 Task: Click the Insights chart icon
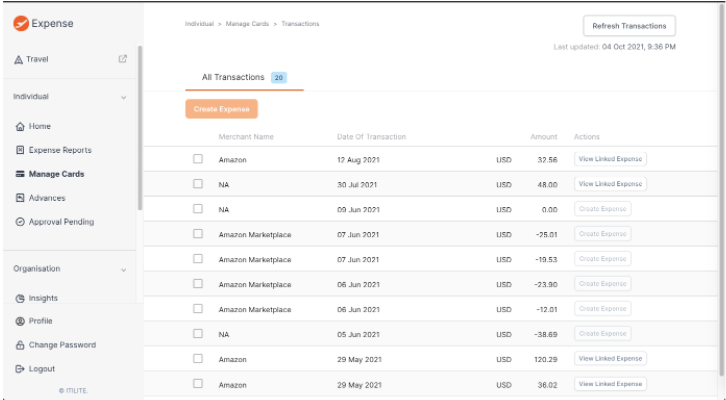(x=20, y=298)
